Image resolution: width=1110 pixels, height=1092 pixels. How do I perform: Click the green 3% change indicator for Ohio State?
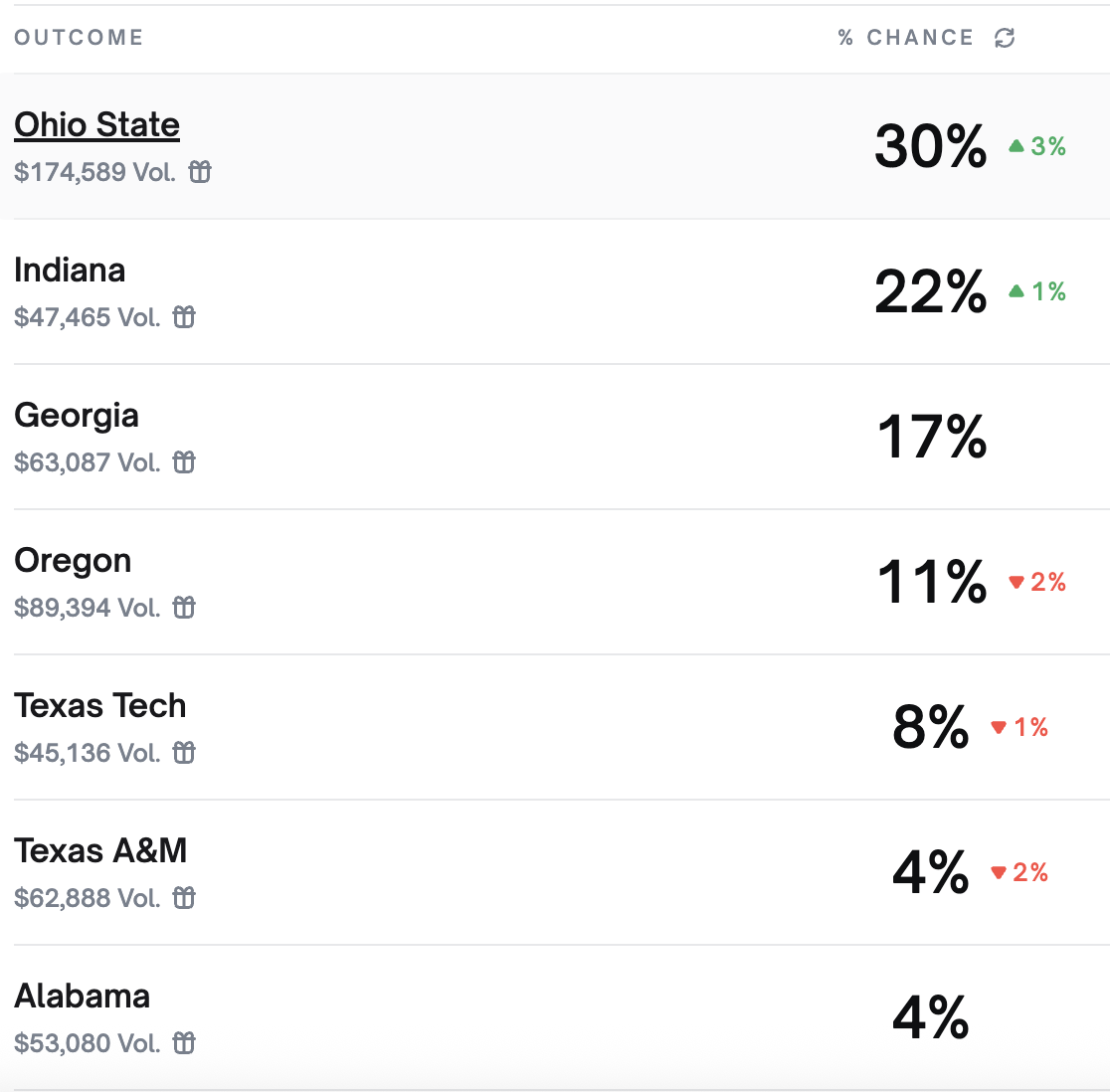coord(1037,146)
